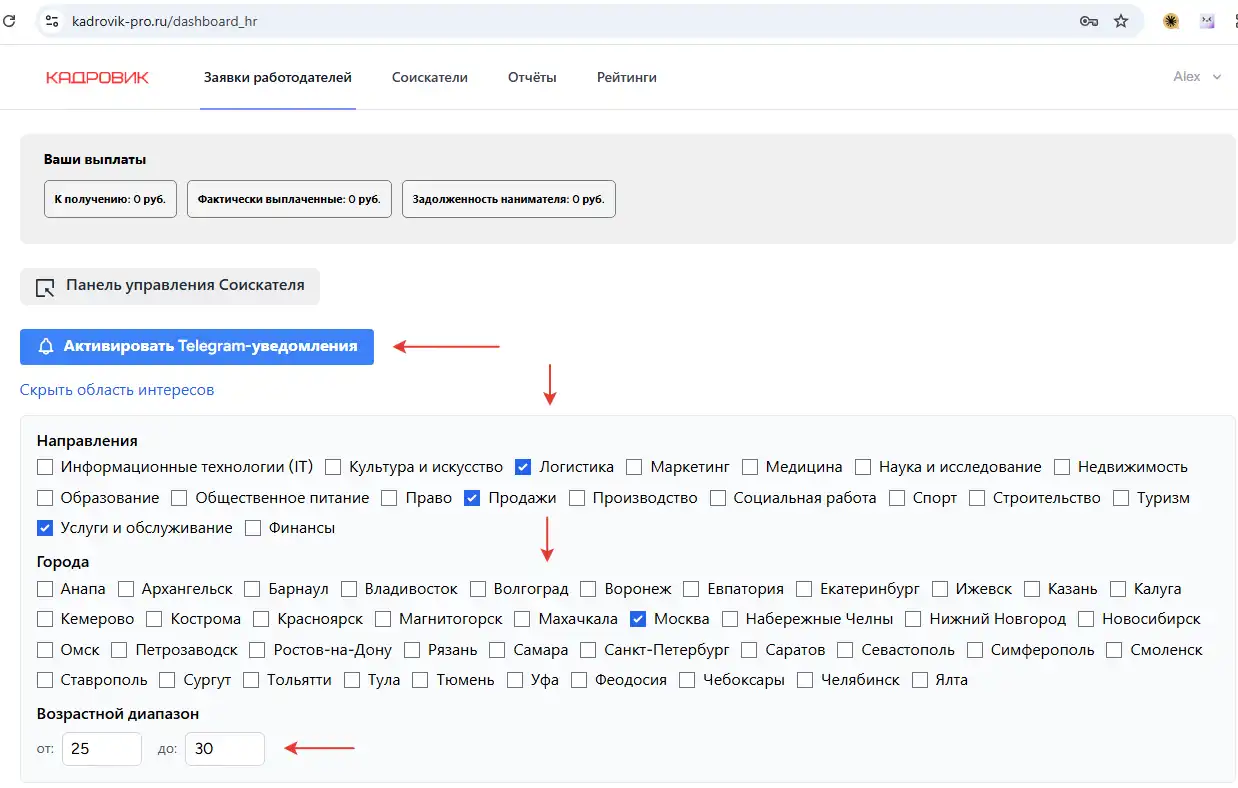This screenshot has width=1238, height=788.
Task: Click the password key icon
Action: click(x=1089, y=21)
